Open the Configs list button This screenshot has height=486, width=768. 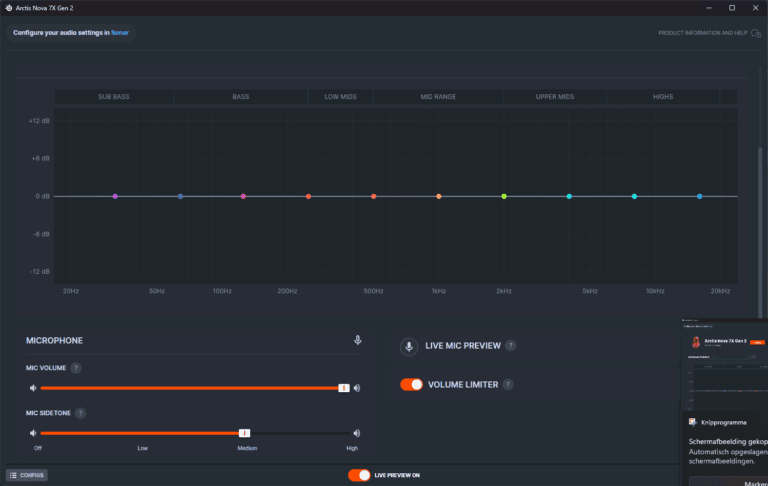[27, 475]
